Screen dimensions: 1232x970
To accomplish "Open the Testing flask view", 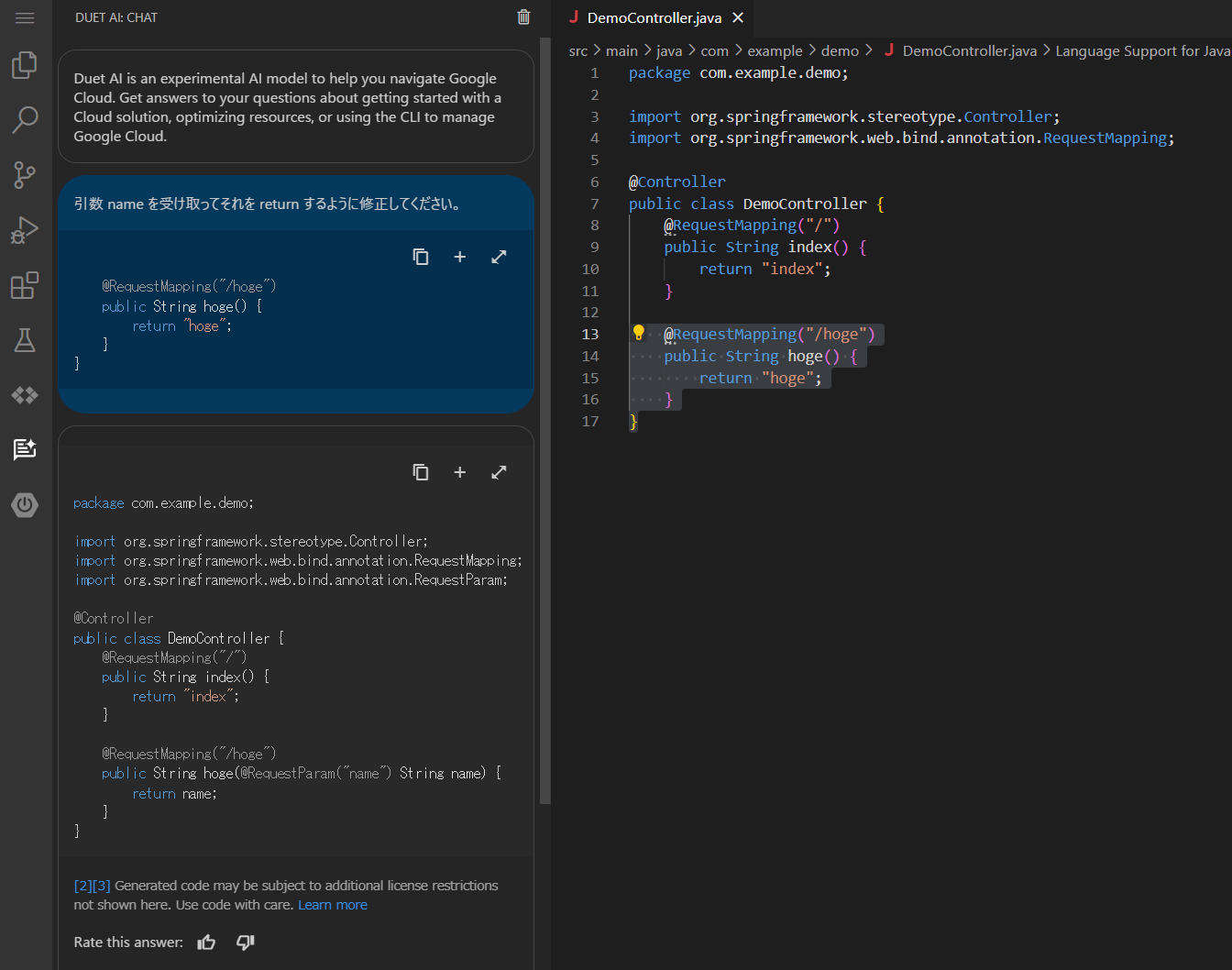I will 25,340.
